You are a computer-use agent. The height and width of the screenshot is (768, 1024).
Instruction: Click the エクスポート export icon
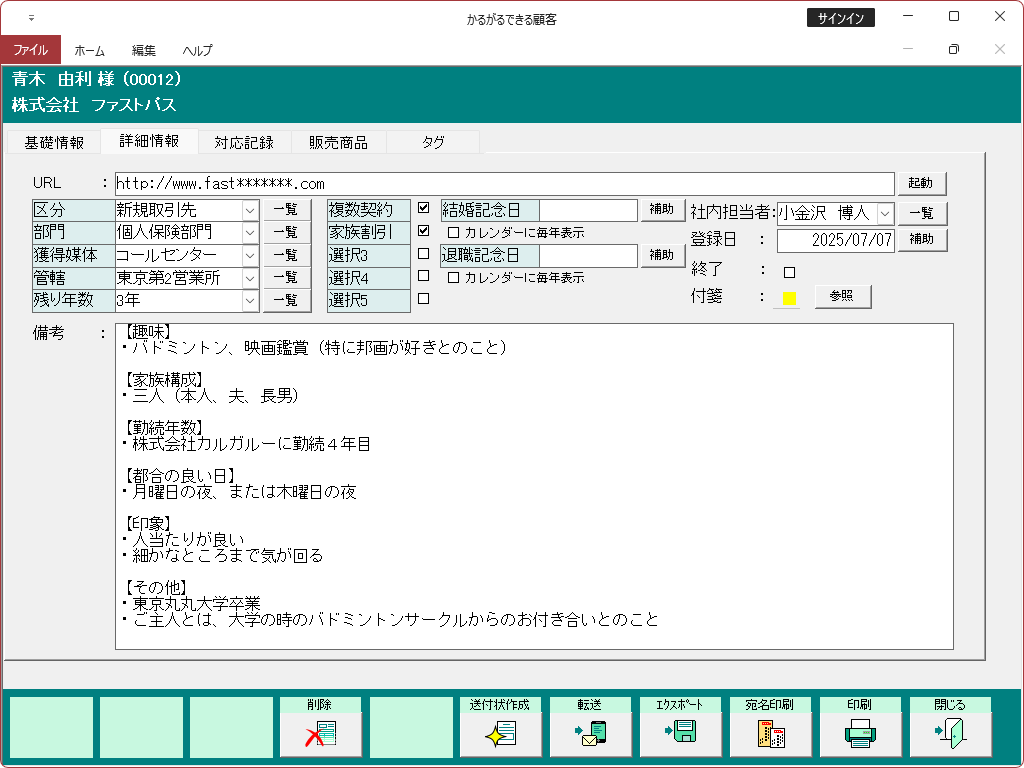[680, 734]
